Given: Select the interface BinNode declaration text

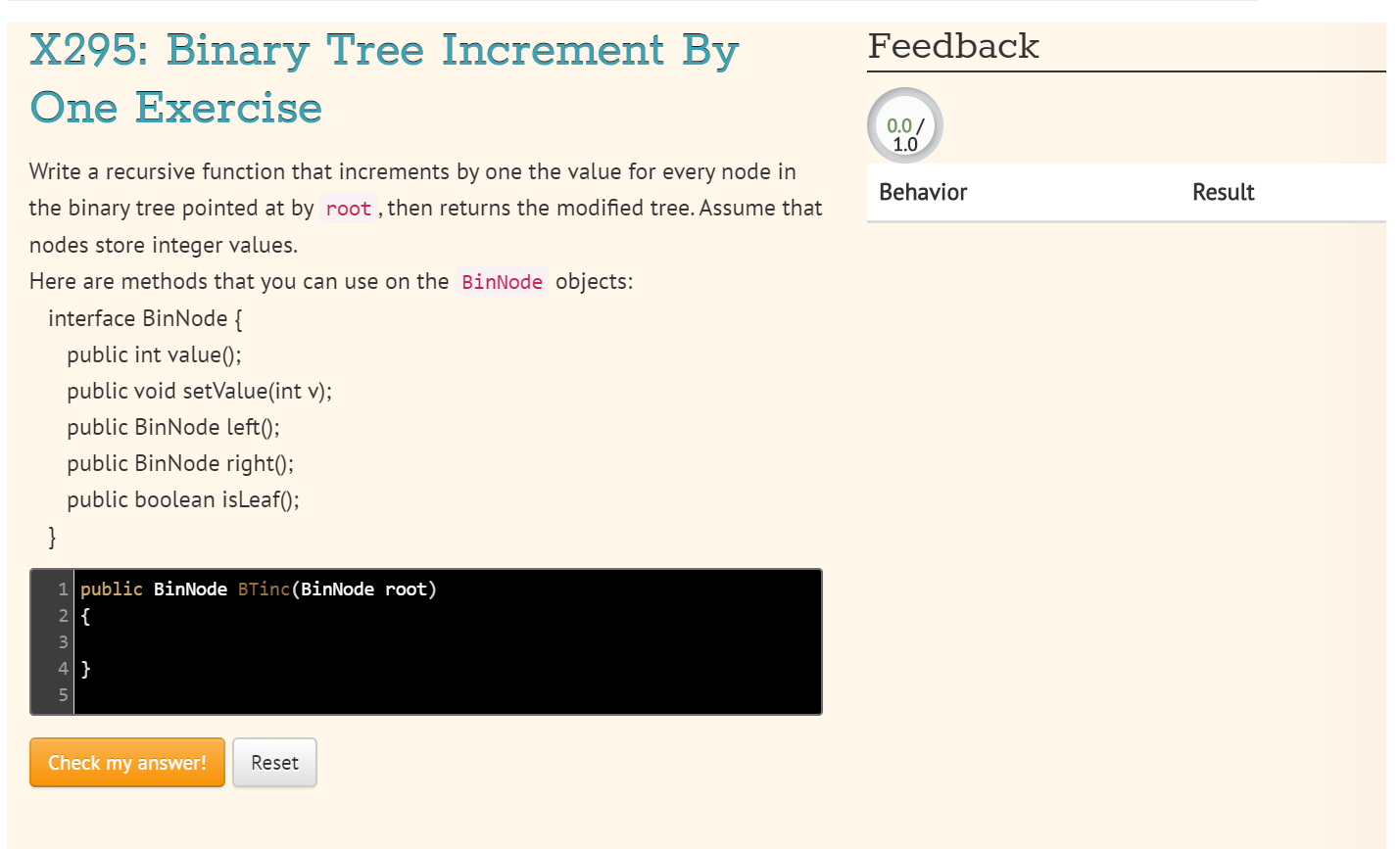Looking at the screenshot, I should [x=143, y=318].
